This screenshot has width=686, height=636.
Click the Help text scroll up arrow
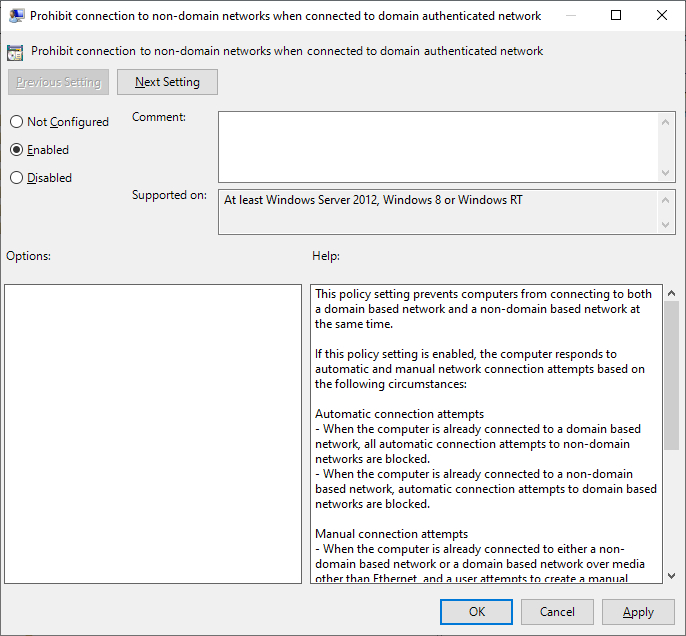pos(672,294)
